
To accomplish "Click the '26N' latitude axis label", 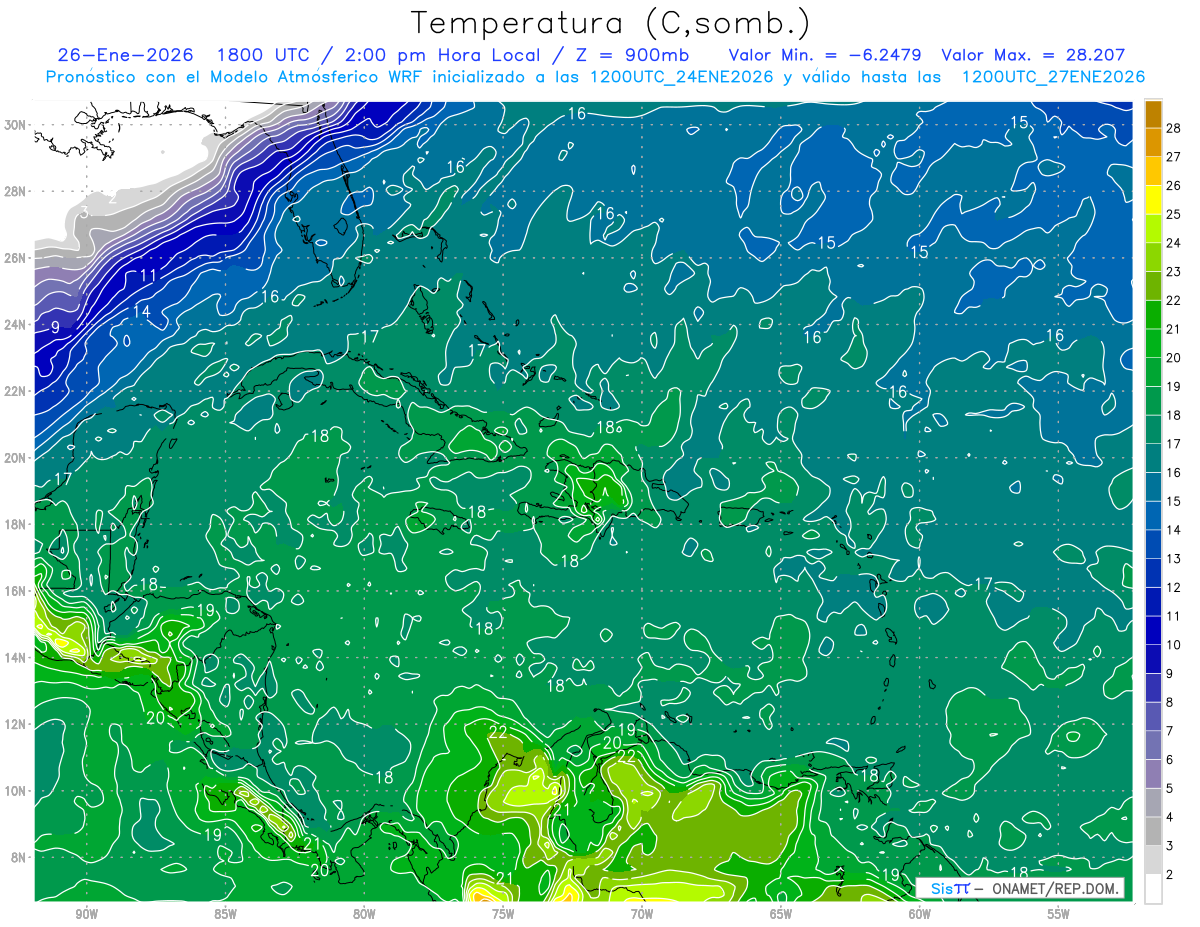I will (x=14, y=258).
